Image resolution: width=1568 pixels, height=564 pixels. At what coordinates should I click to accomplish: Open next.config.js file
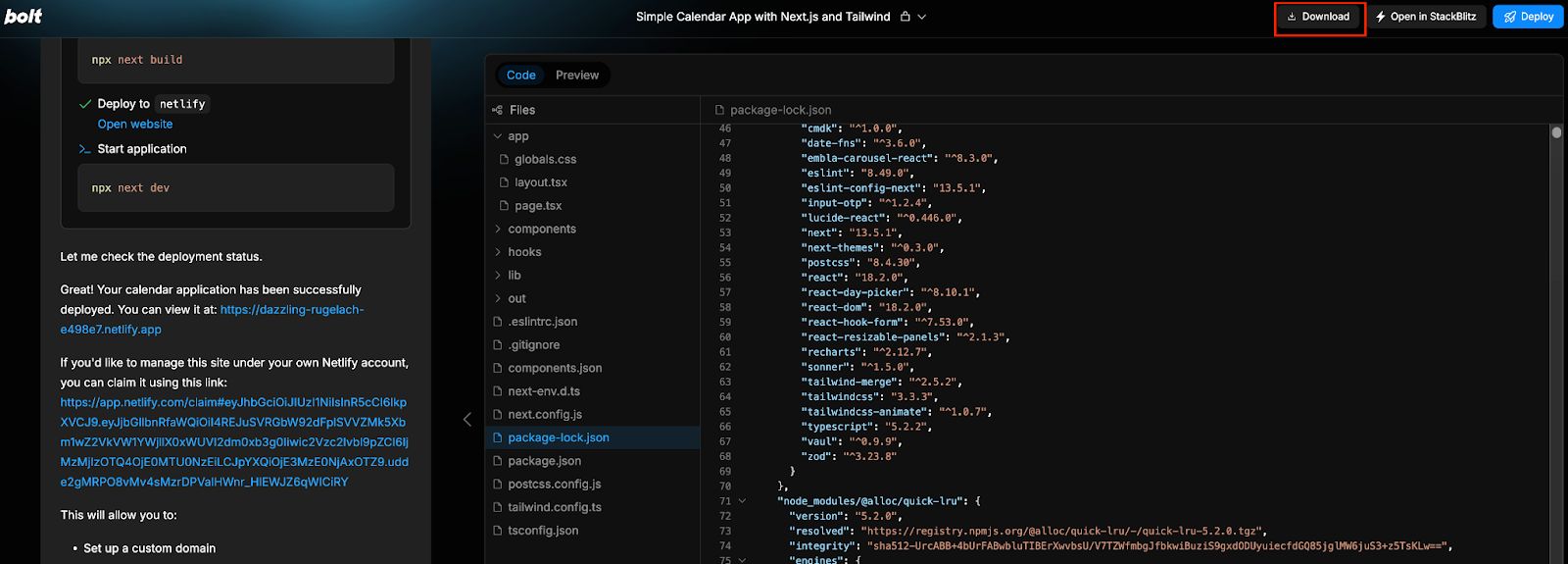click(545, 415)
